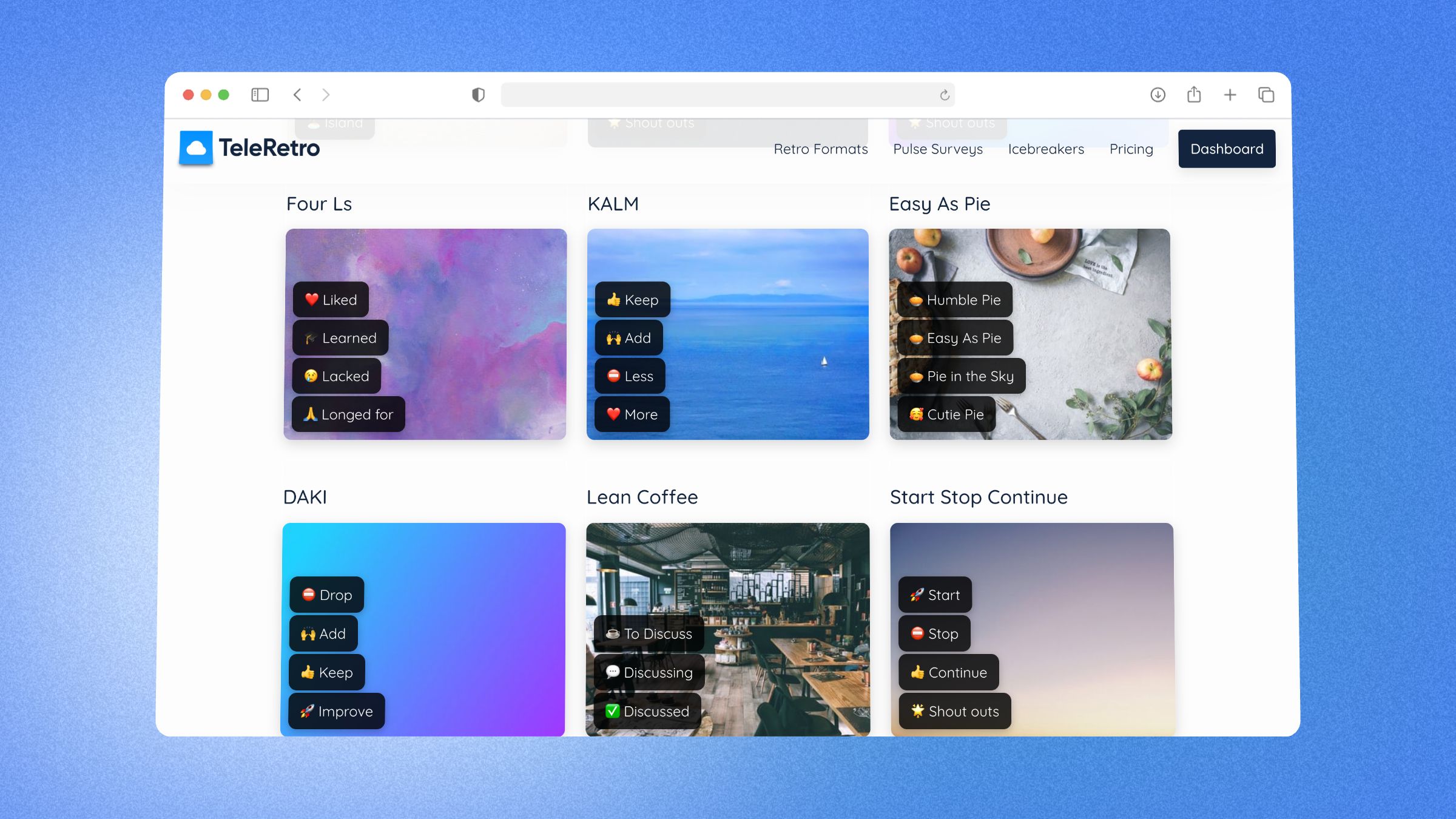Click the DAKI retro format thumbnail

[x=425, y=629]
